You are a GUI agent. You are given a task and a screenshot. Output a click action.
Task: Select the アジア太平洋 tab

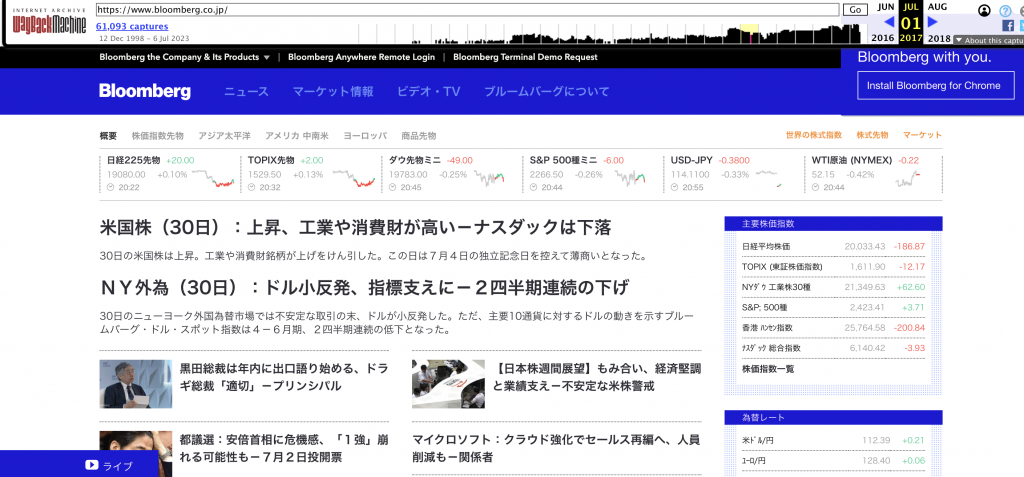coord(225,136)
